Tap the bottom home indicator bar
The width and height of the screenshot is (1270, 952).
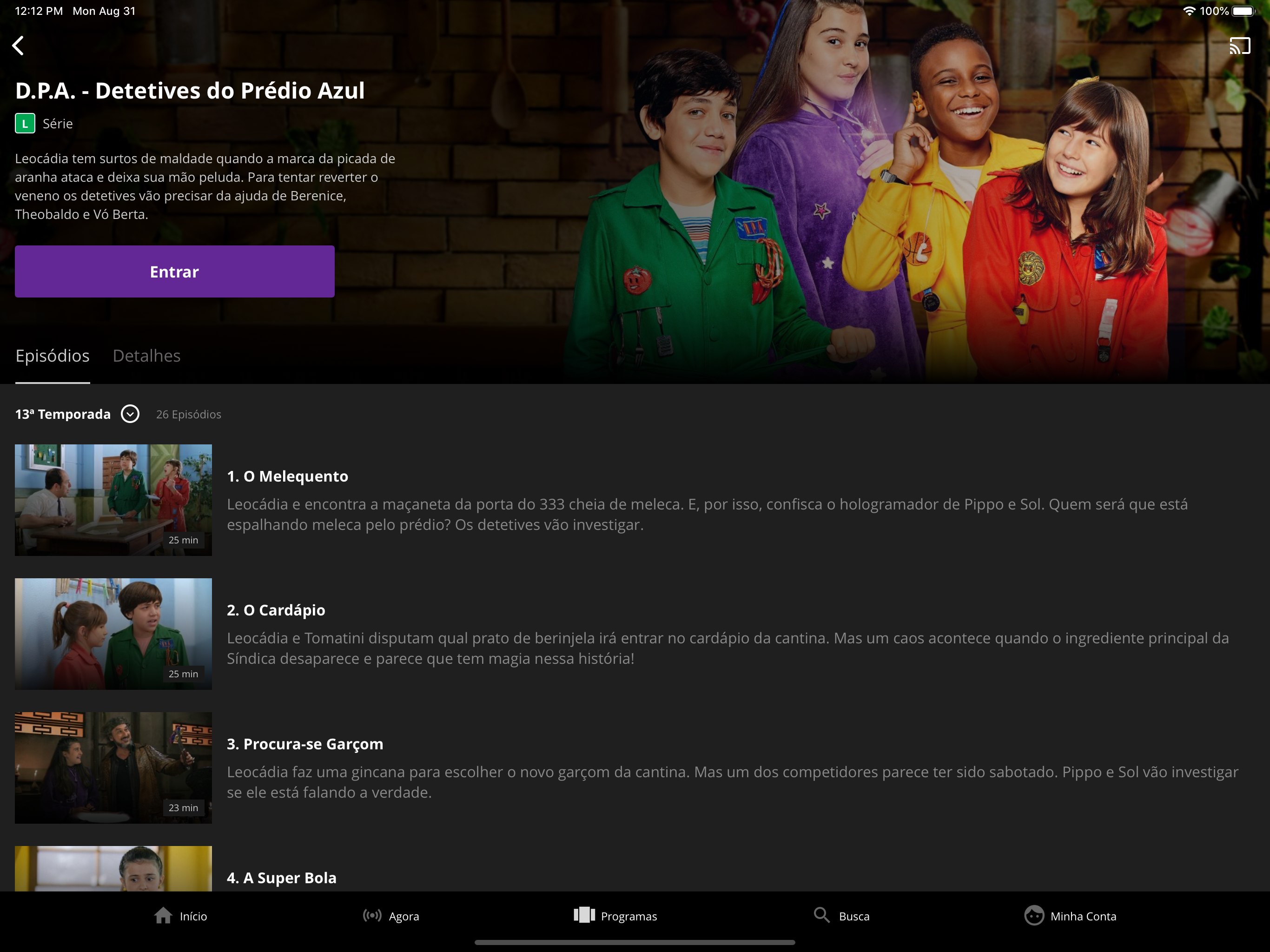pos(635,942)
